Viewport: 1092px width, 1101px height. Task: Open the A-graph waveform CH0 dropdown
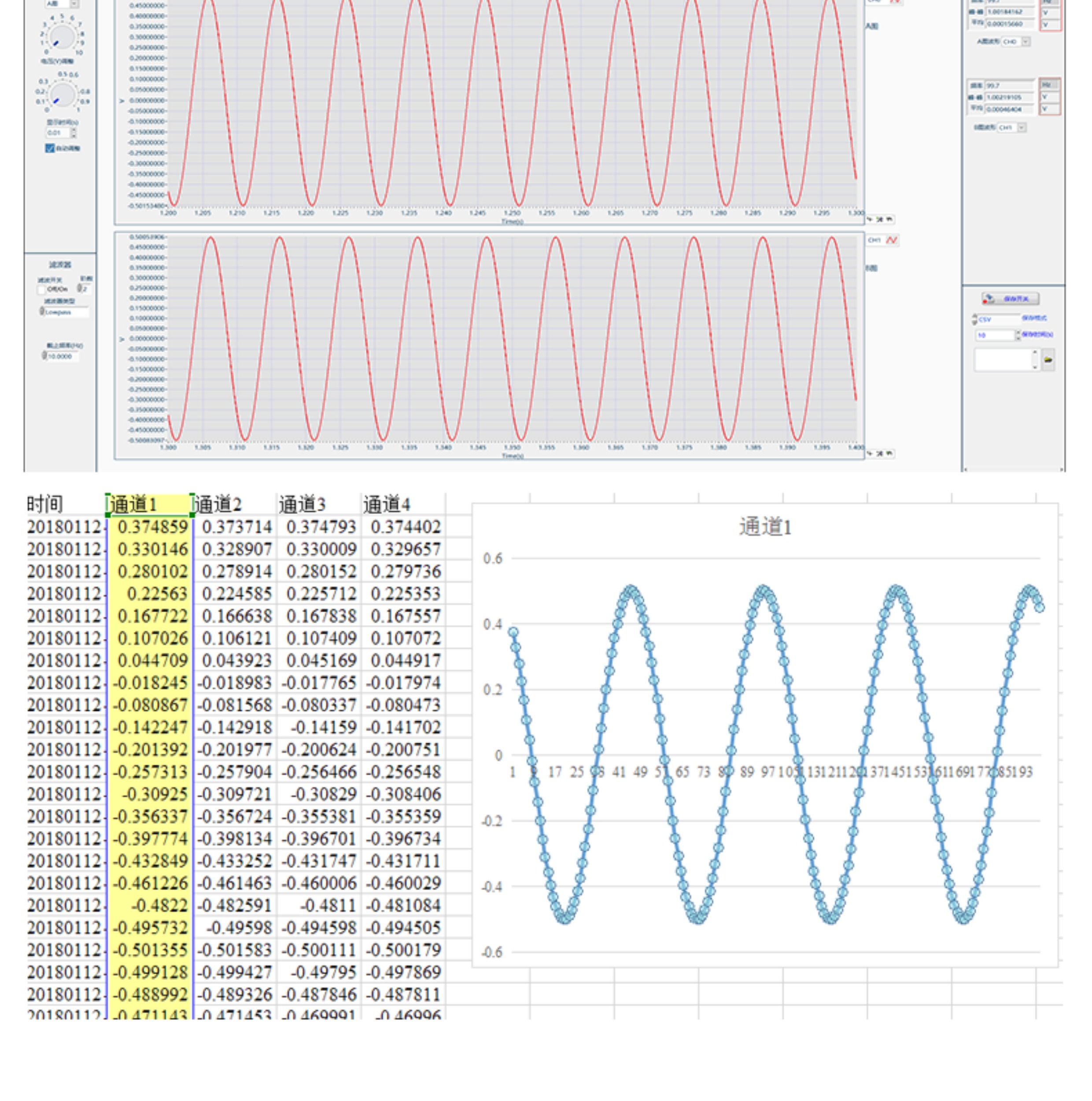pos(1026,41)
